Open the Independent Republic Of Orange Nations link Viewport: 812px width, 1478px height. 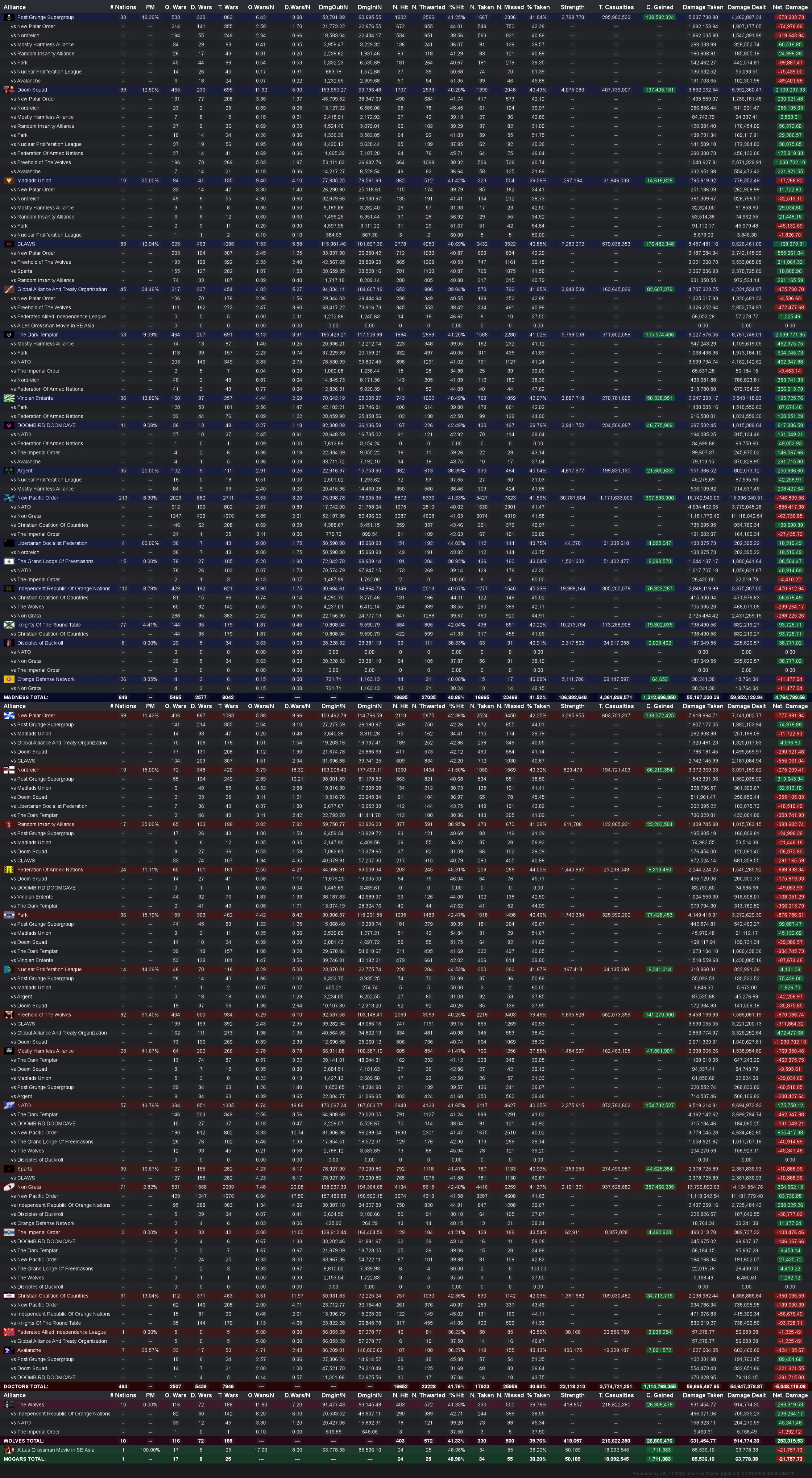click(x=64, y=589)
